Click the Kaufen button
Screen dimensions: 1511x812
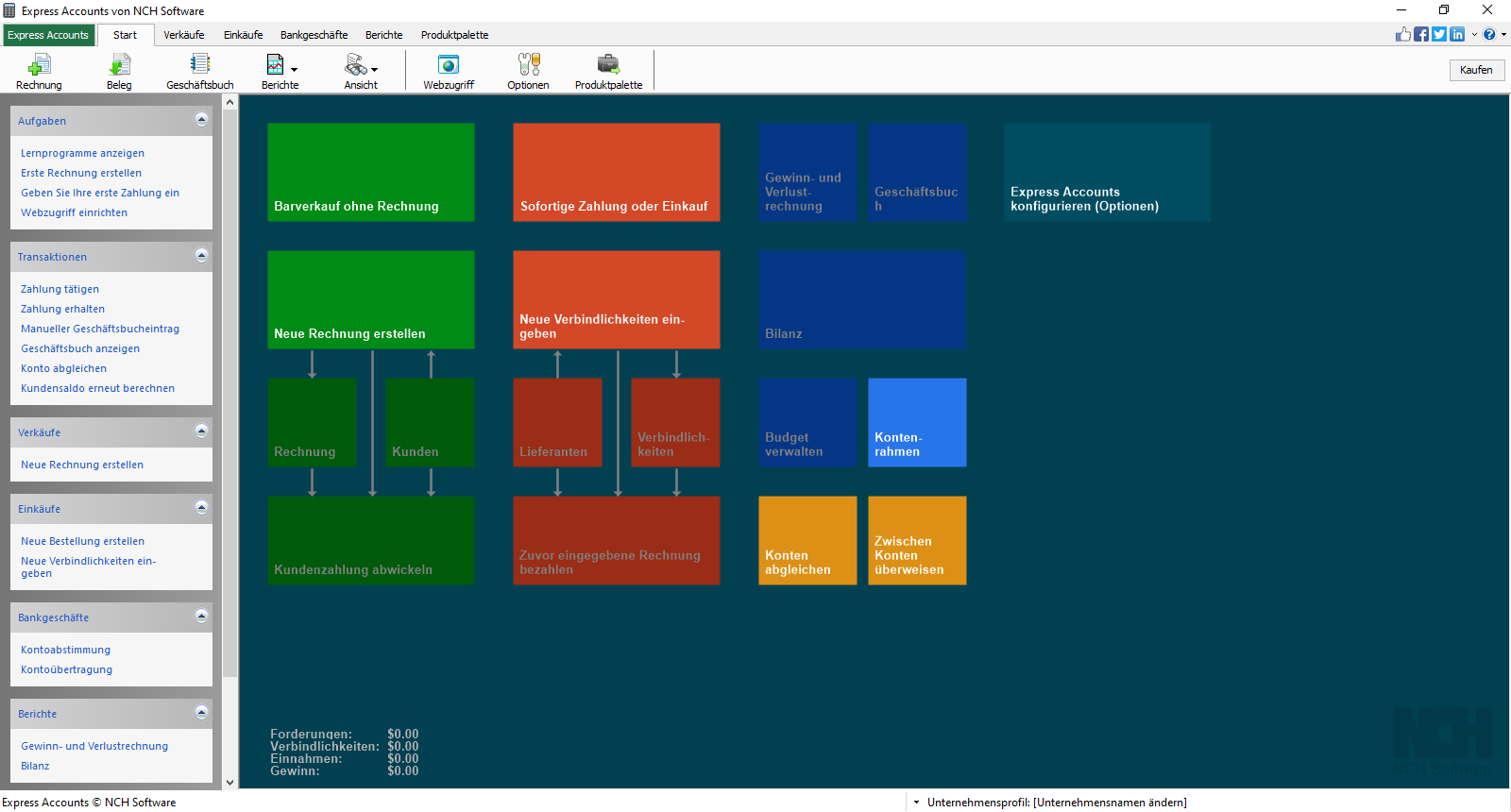[x=1477, y=70]
